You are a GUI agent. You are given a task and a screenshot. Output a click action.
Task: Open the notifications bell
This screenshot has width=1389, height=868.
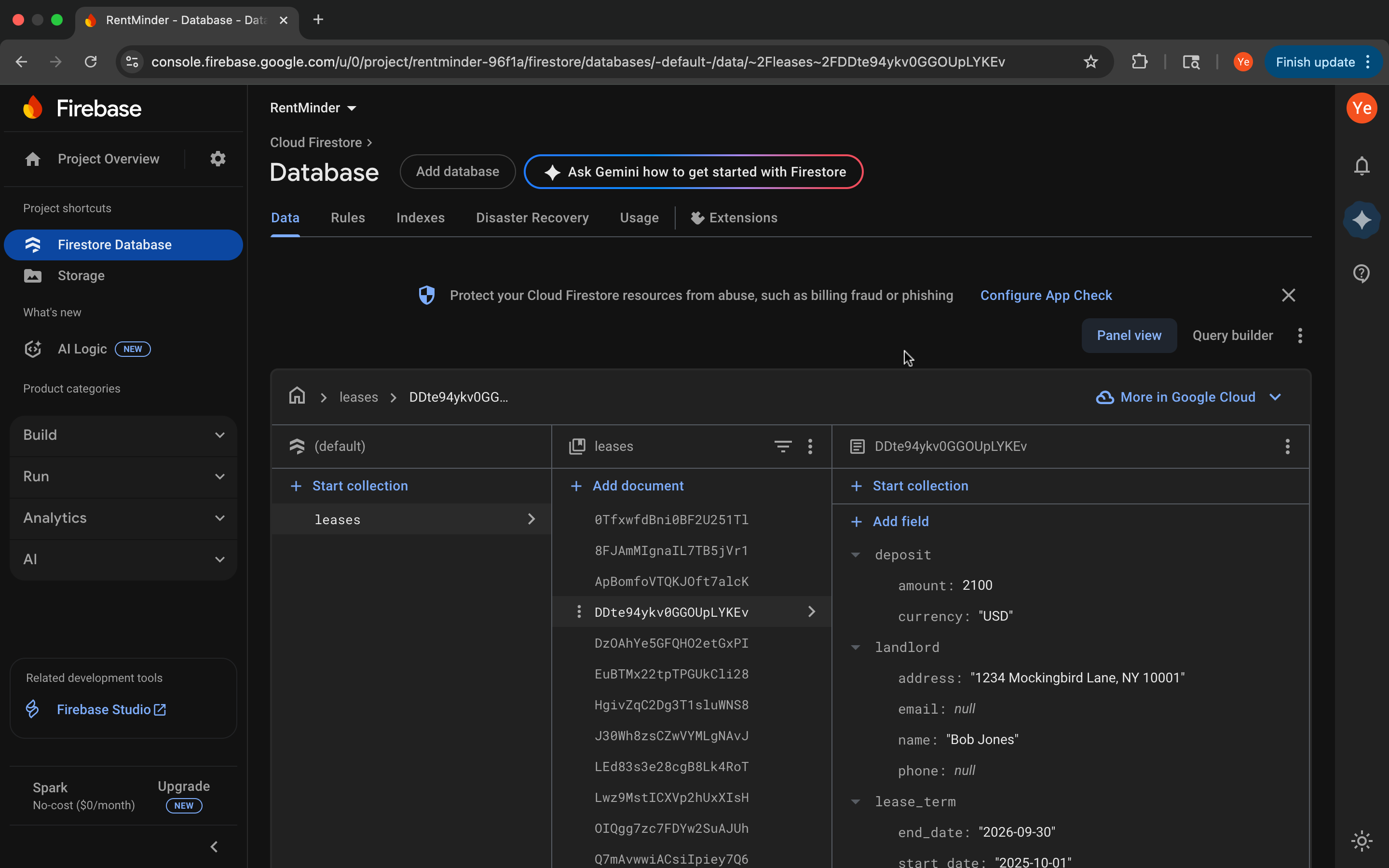[1362, 166]
